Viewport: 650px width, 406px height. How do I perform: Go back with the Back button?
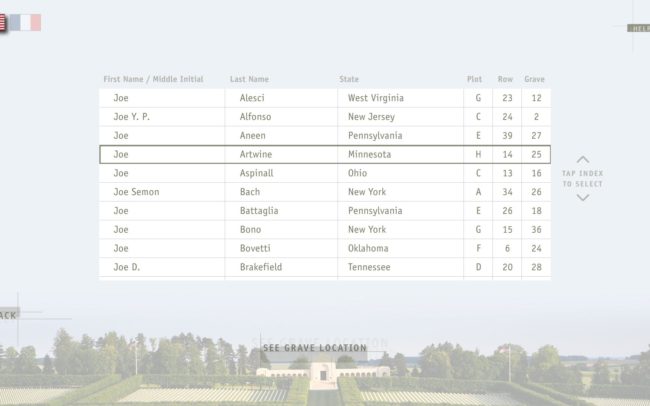point(9,315)
